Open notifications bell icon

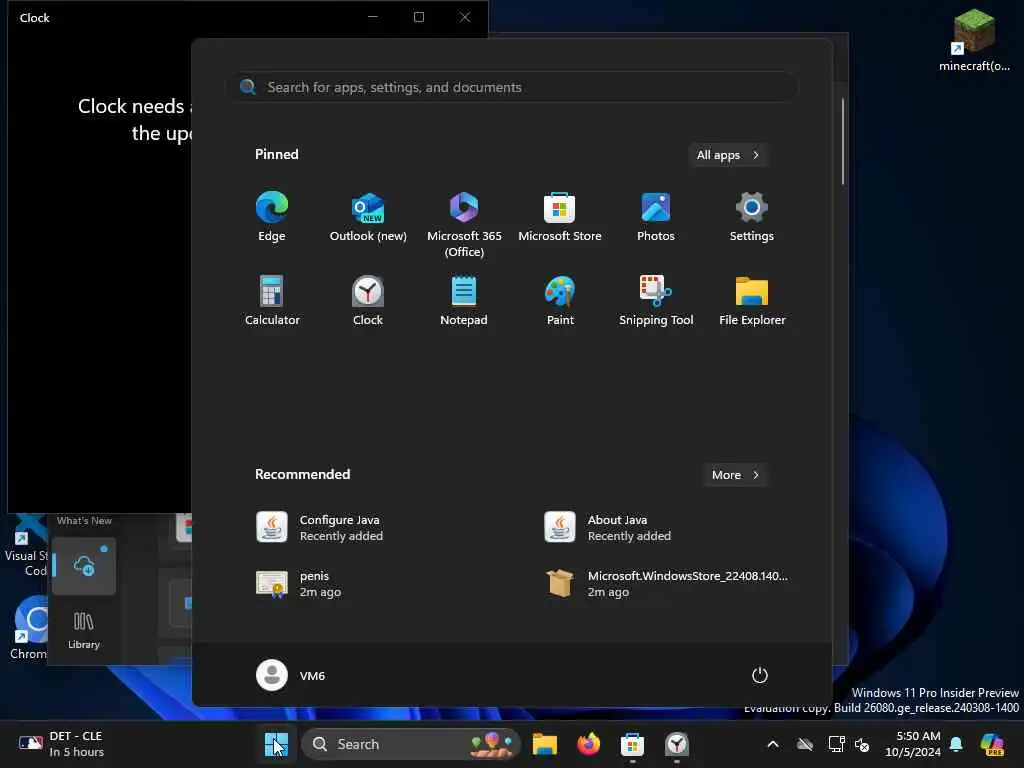point(956,744)
